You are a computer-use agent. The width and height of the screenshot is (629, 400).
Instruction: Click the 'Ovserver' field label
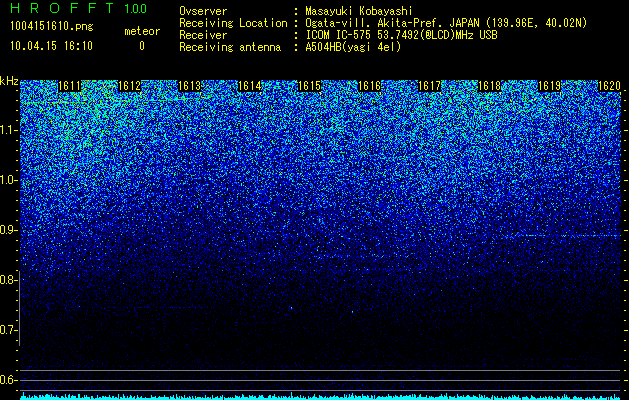(203, 11)
